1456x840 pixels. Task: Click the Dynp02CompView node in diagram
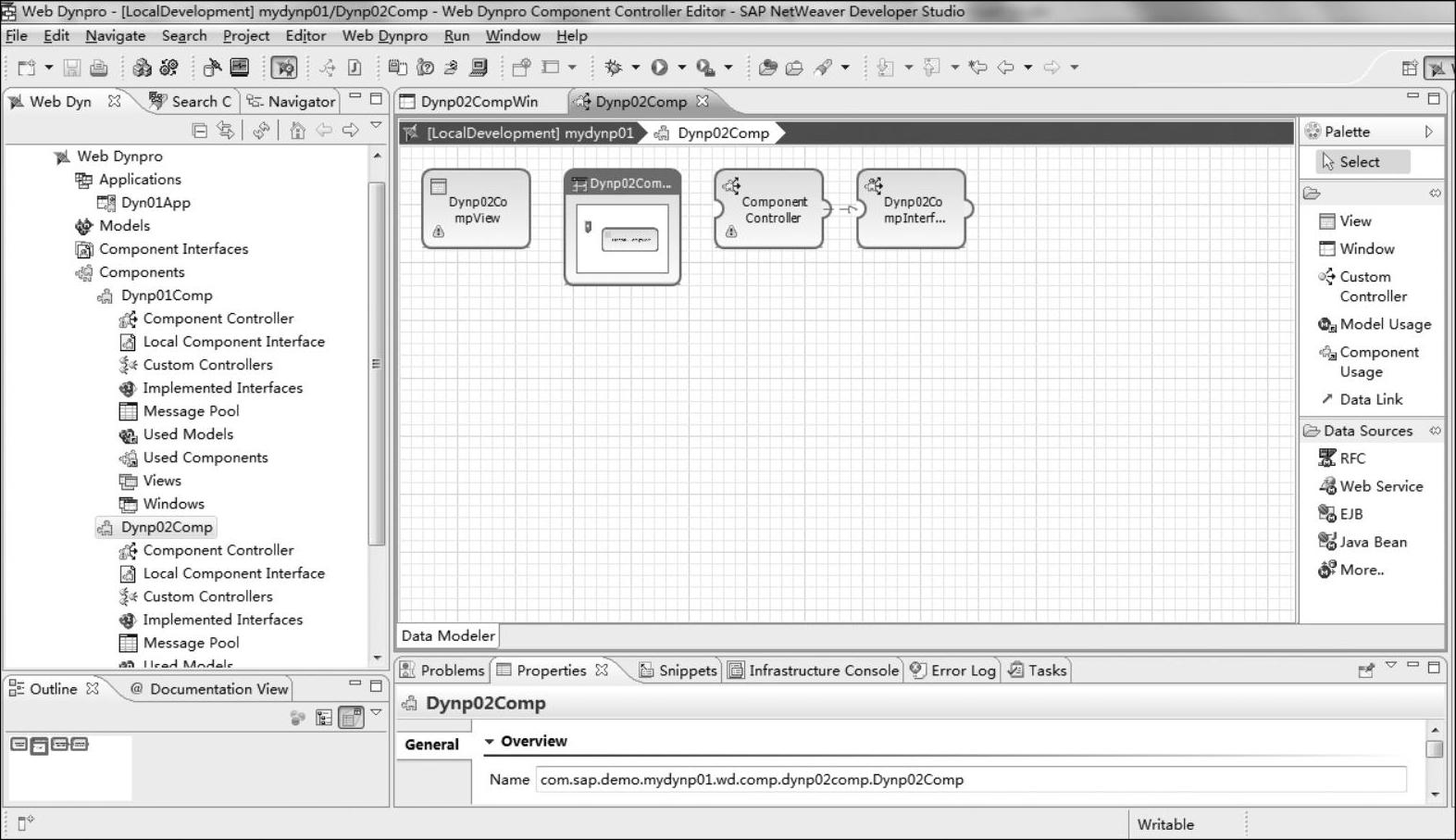pos(476,209)
